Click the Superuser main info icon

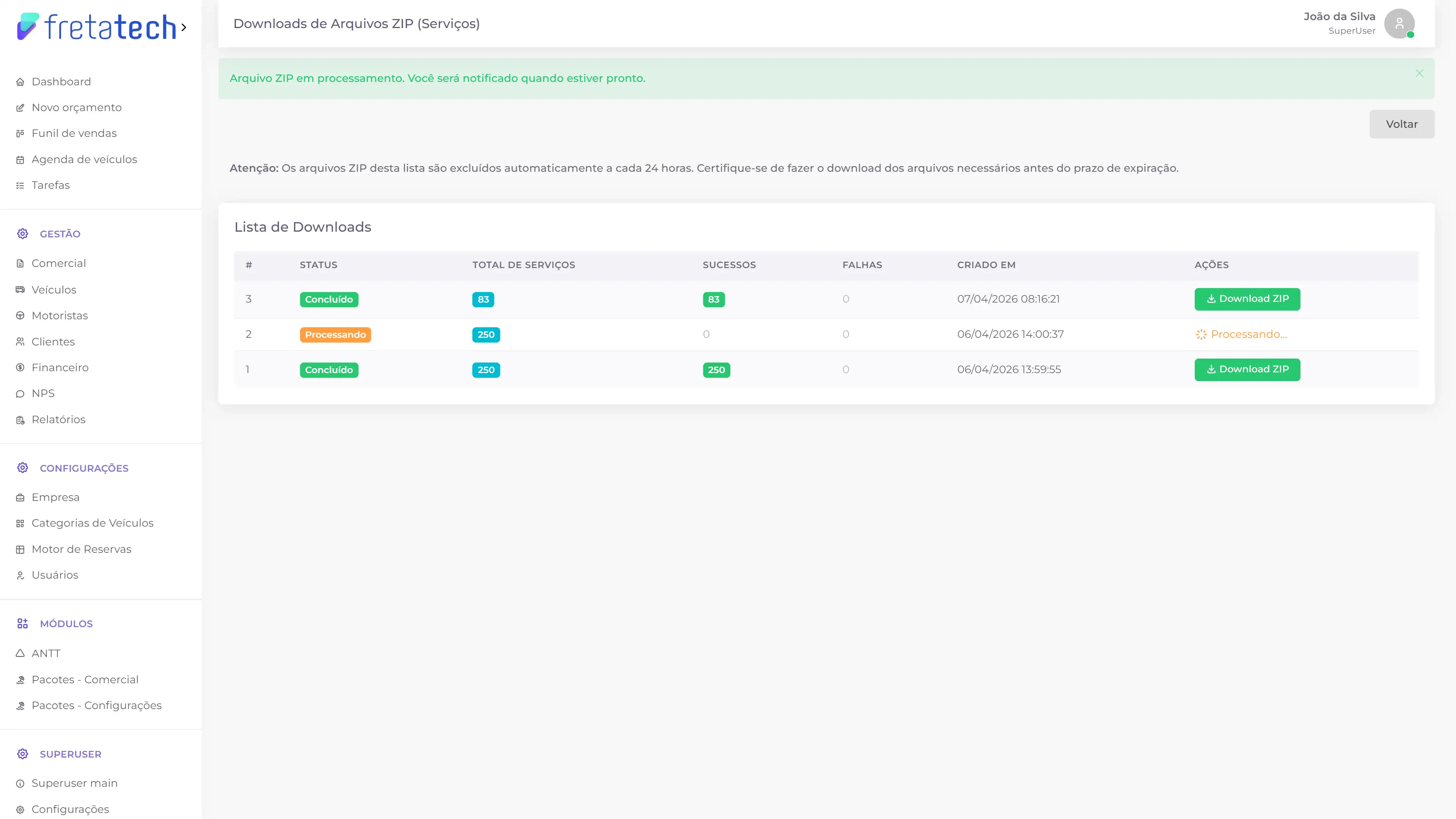(x=20, y=783)
